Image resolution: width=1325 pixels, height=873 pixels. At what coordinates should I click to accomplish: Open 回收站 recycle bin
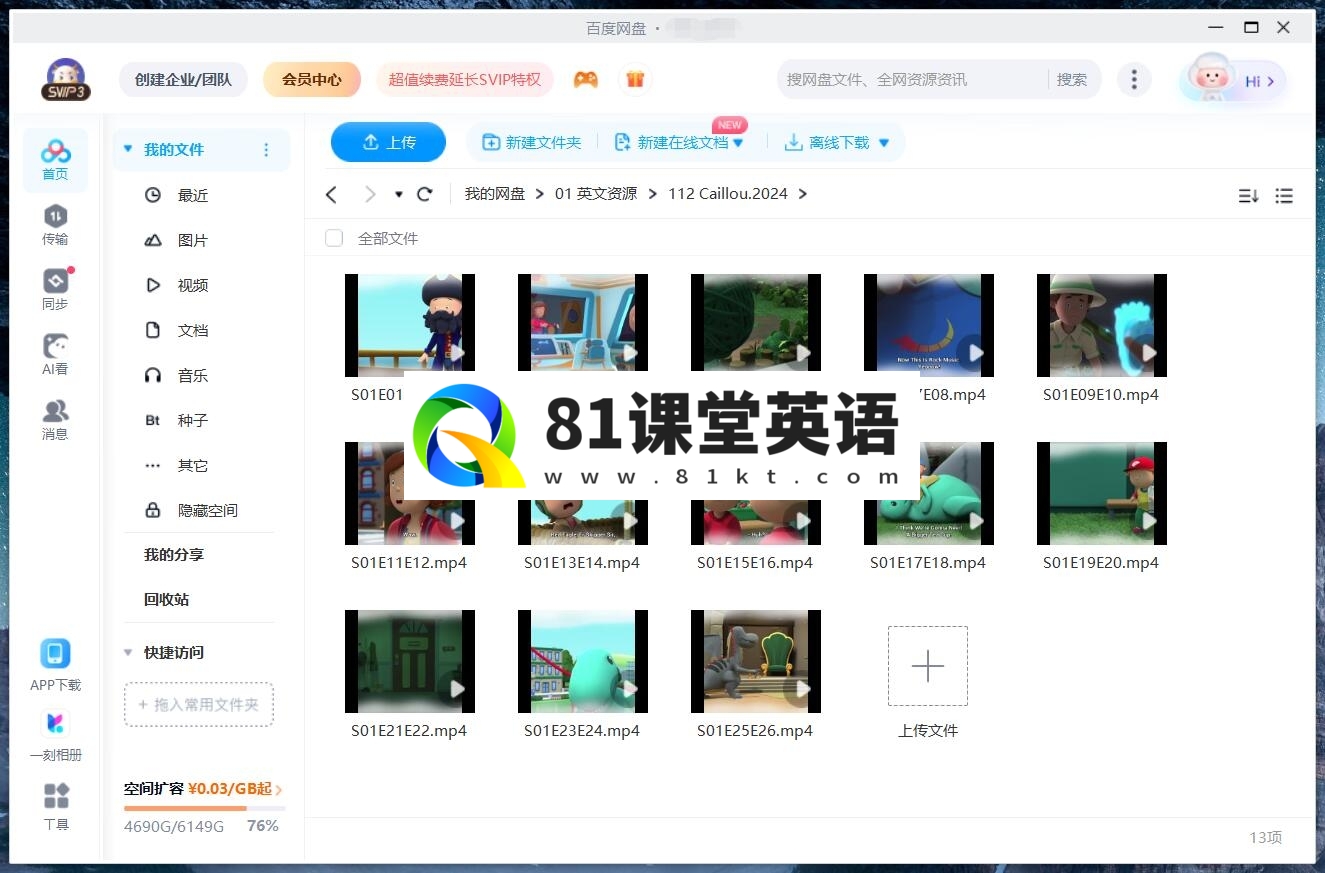point(166,599)
